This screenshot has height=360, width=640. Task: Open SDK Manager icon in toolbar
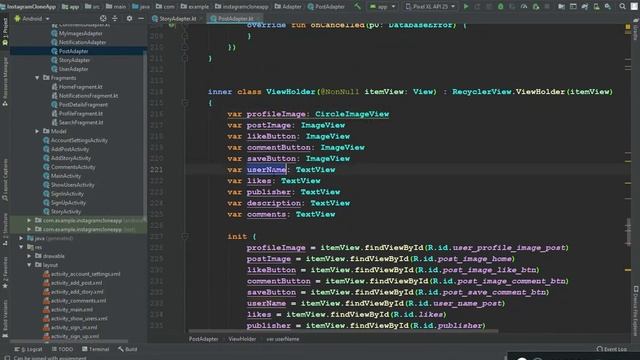coord(608,7)
